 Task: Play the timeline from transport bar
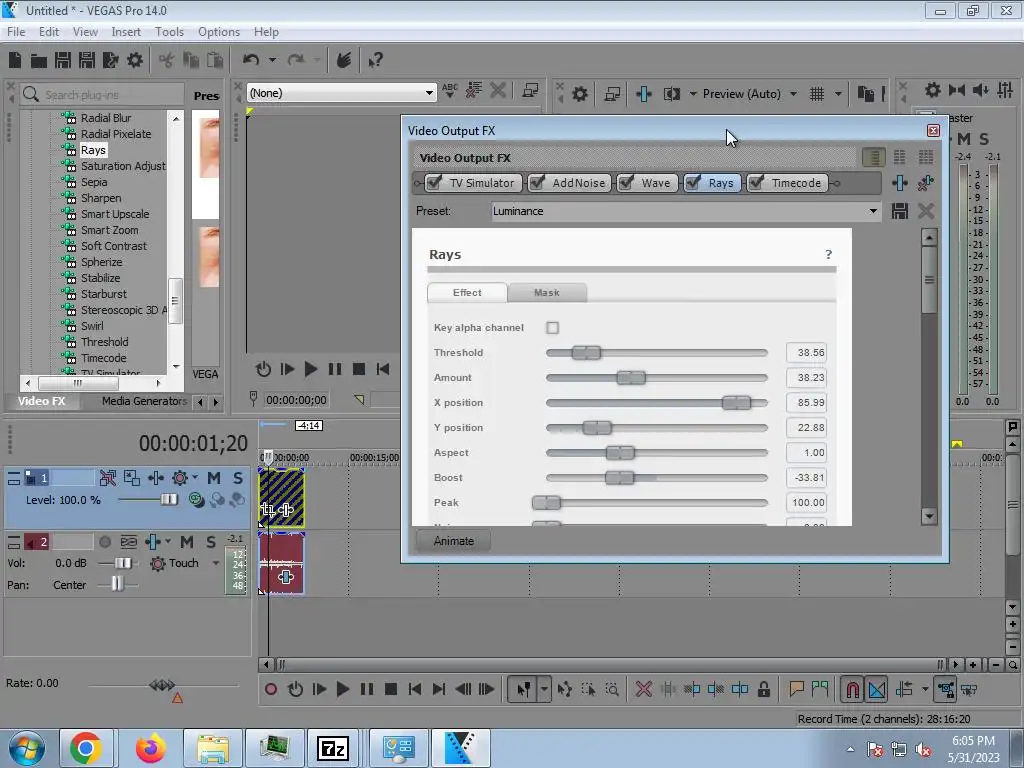pyautogui.click(x=342, y=689)
